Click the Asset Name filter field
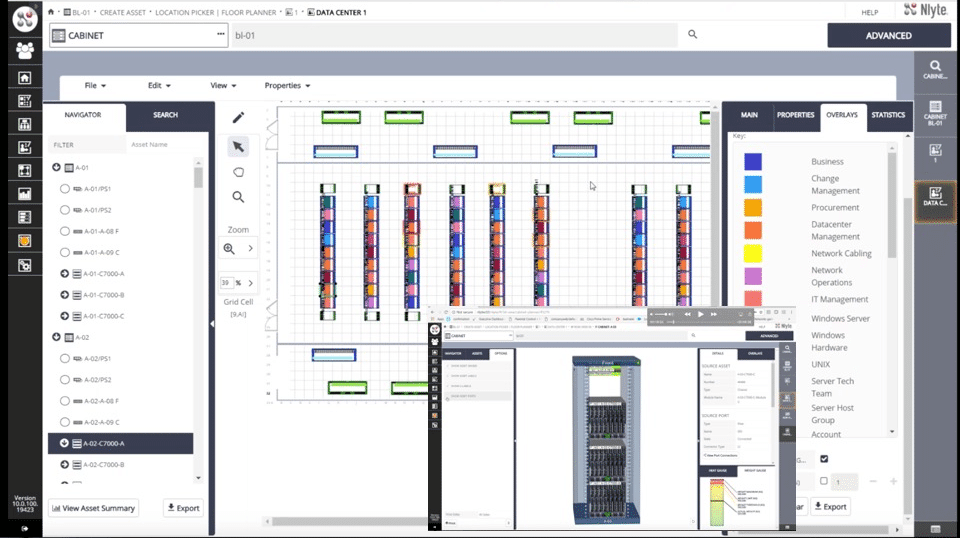 point(160,145)
